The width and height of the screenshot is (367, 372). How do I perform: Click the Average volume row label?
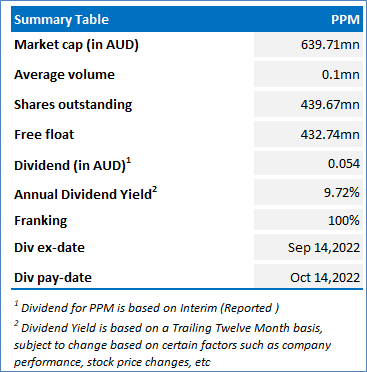[64, 74]
